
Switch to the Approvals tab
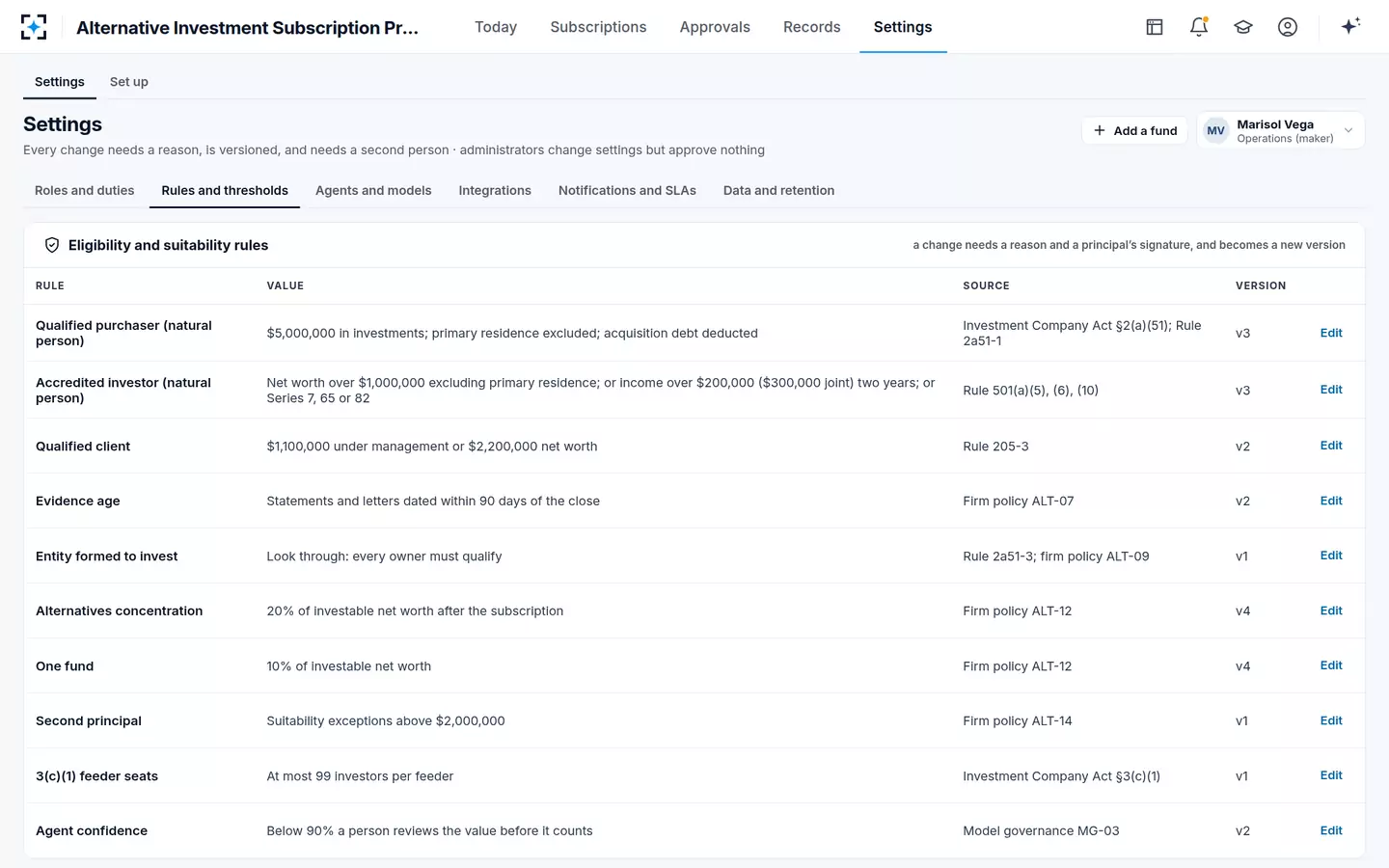tap(715, 27)
